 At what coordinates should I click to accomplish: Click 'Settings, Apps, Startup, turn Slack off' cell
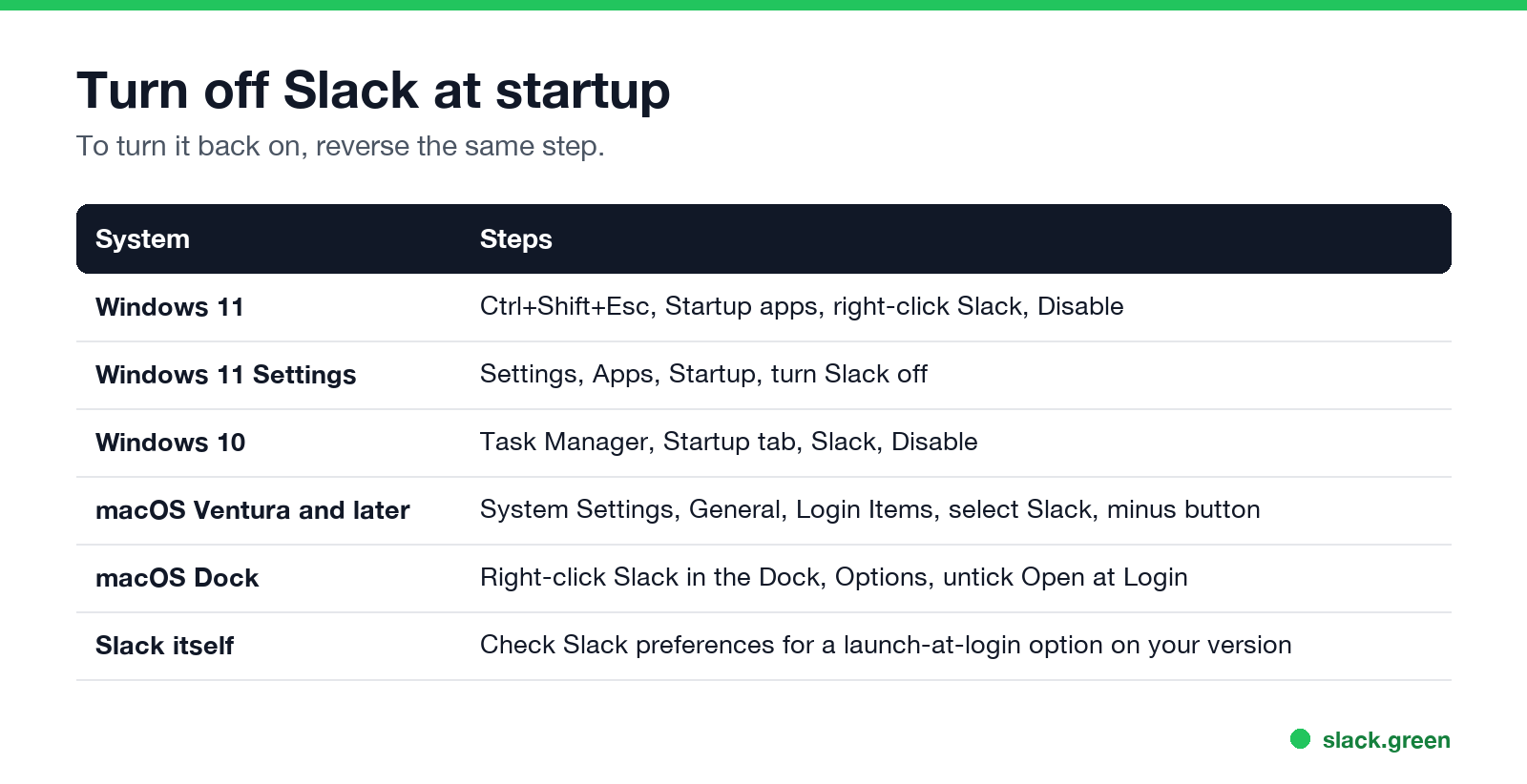703,374
